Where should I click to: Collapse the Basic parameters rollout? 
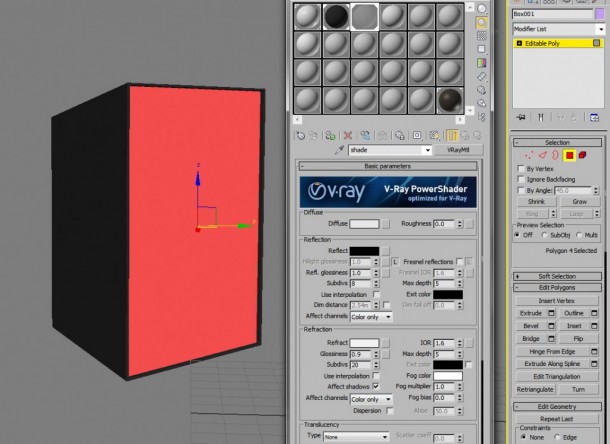(x=387, y=166)
